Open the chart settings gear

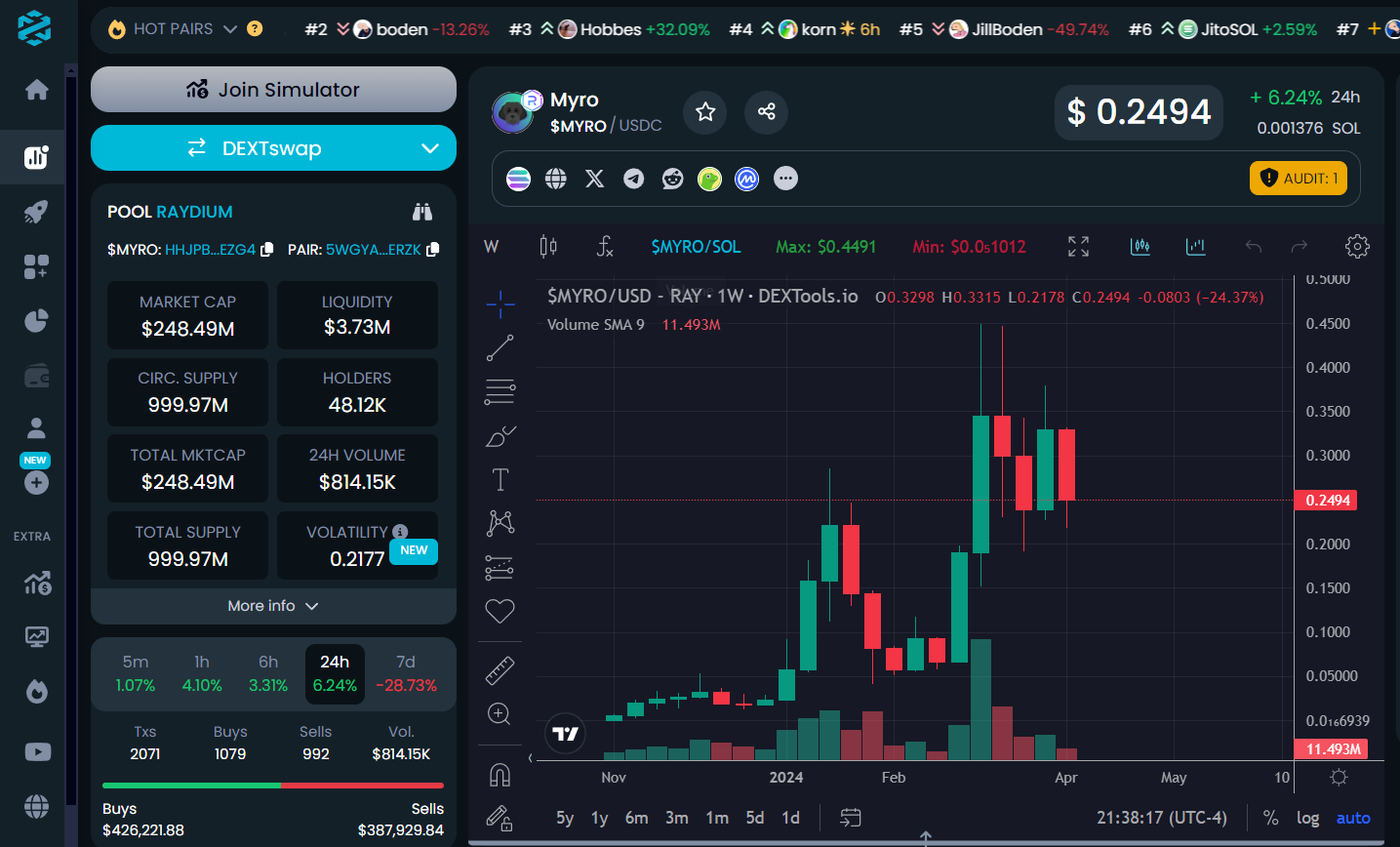pos(1357,247)
